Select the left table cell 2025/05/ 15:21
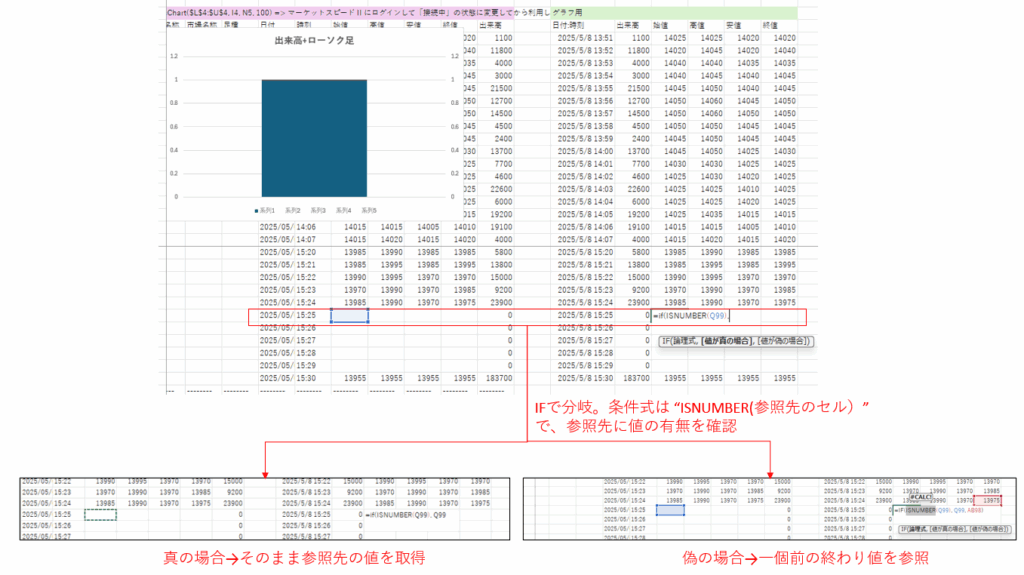The width and height of the screenshot is (1024, 575). pyautogui.click(x=287, y=265)
